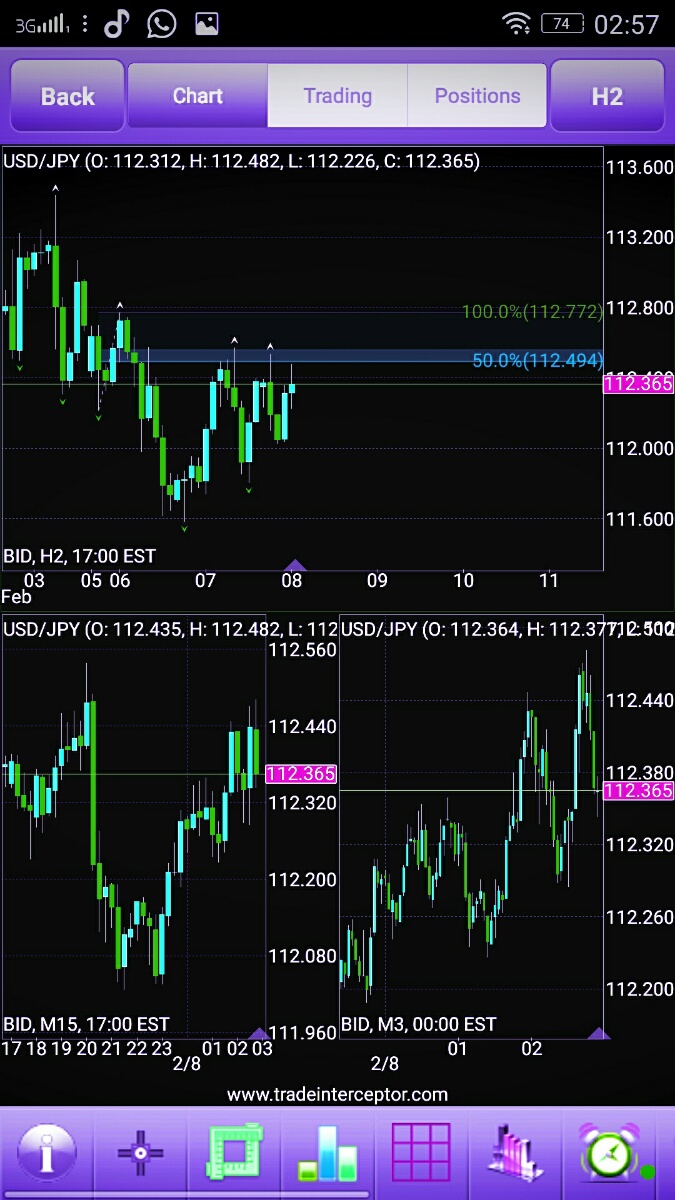Tap the purple marker on M3 time axis

pos(598,1033)
